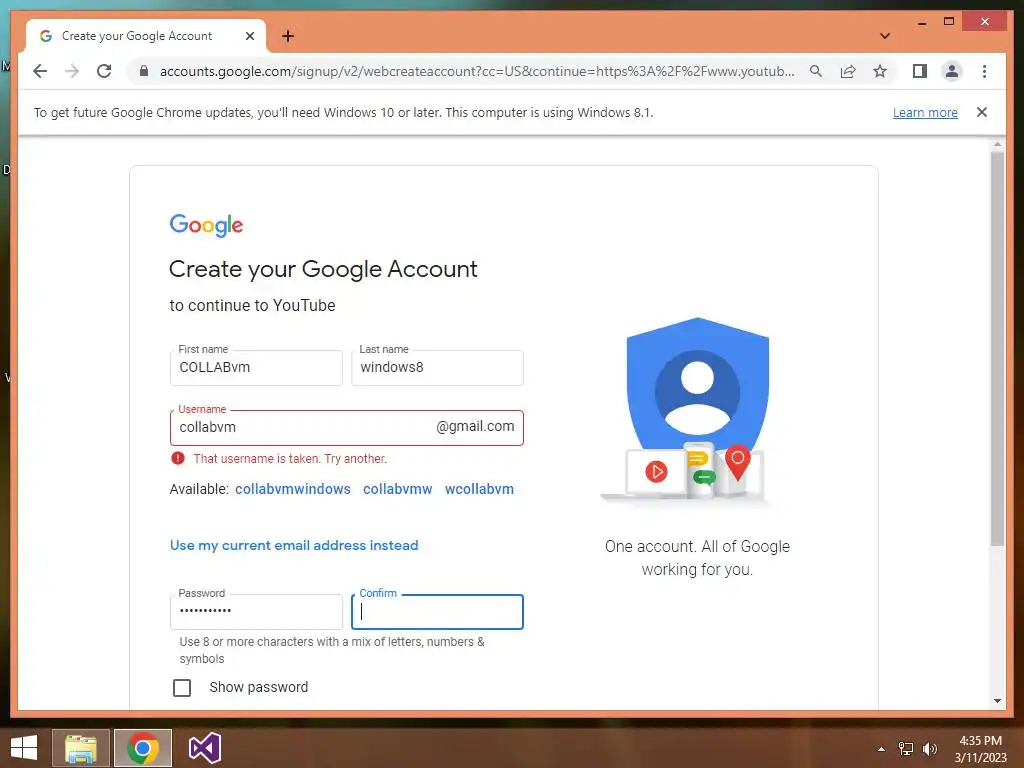
Task: Click the forward navigation arrow
Action: point(72,71)
